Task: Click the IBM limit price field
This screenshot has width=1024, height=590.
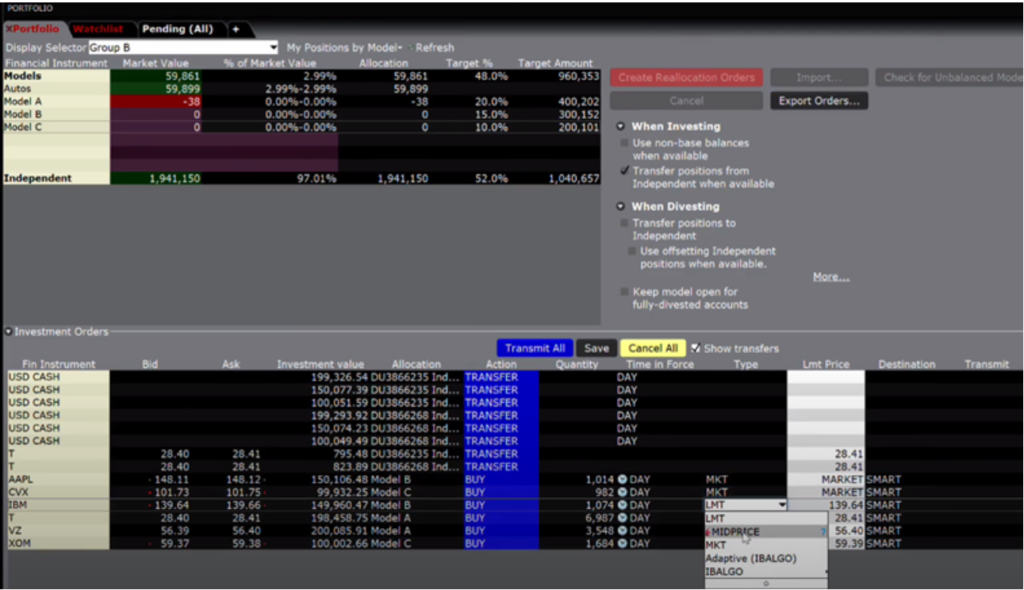Action: click(826, 506)
